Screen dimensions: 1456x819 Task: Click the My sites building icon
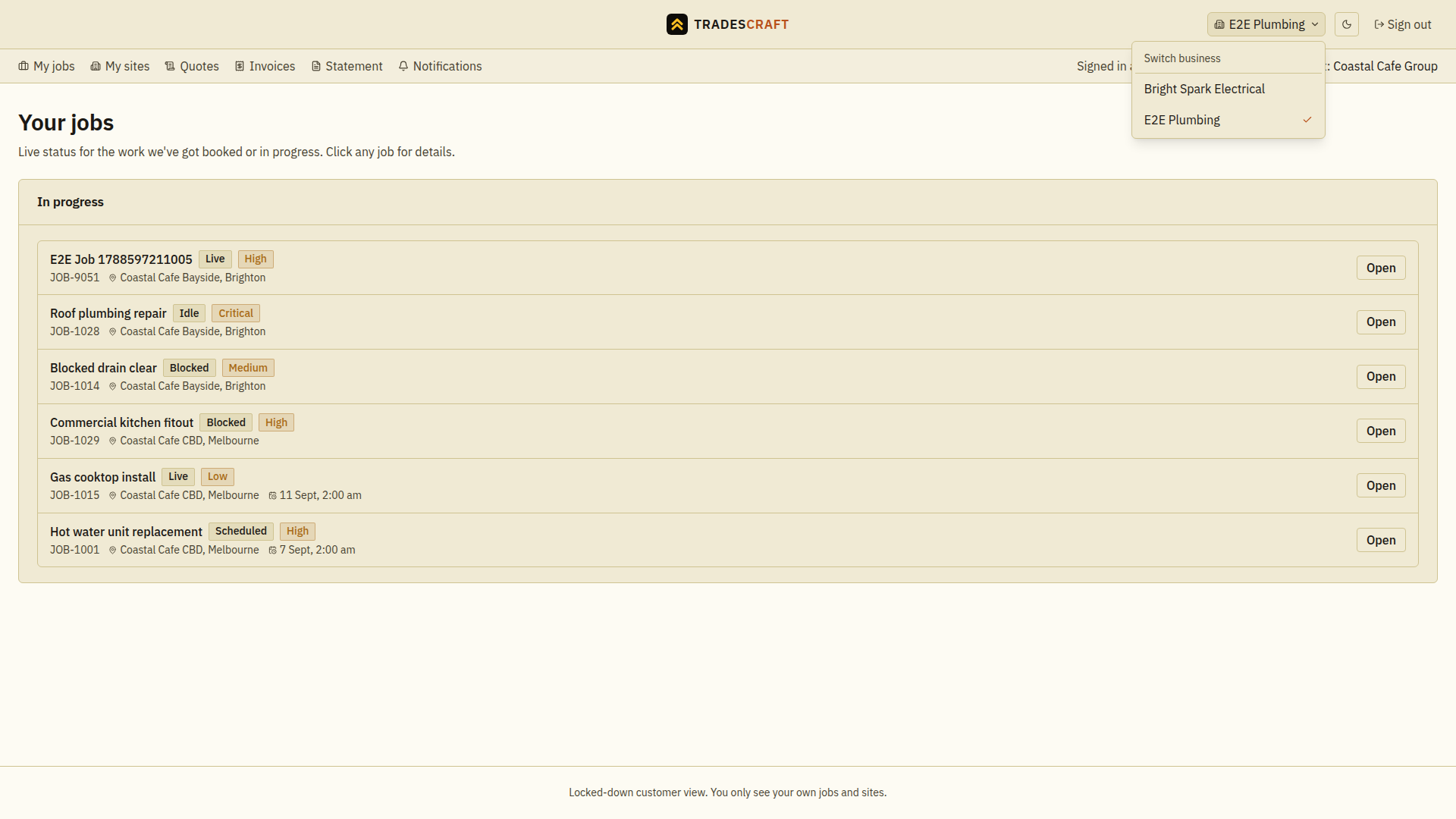tap(96, 66)
